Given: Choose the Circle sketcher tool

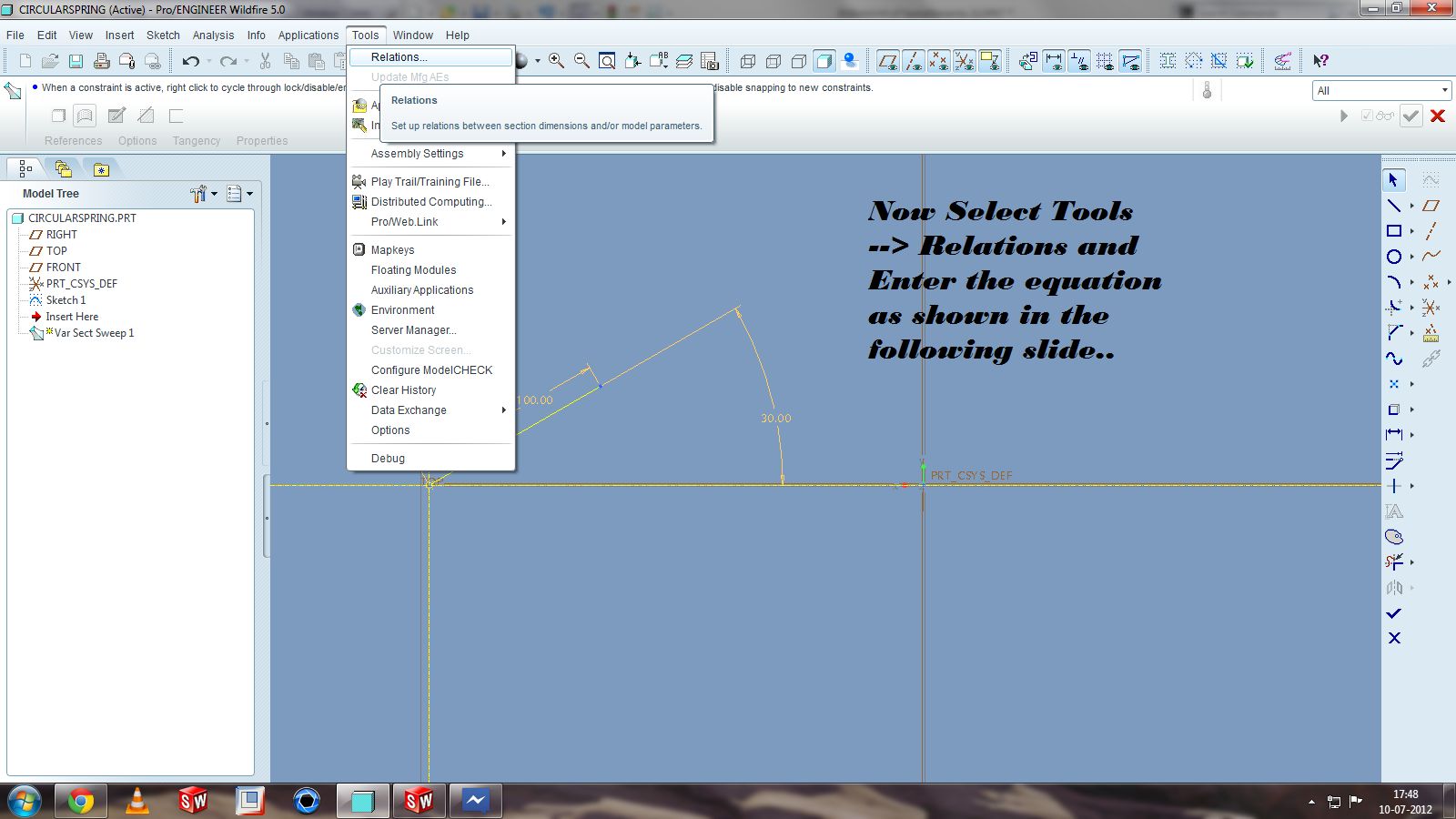Looking at the screenshot, I should [x=1394, y=257].
